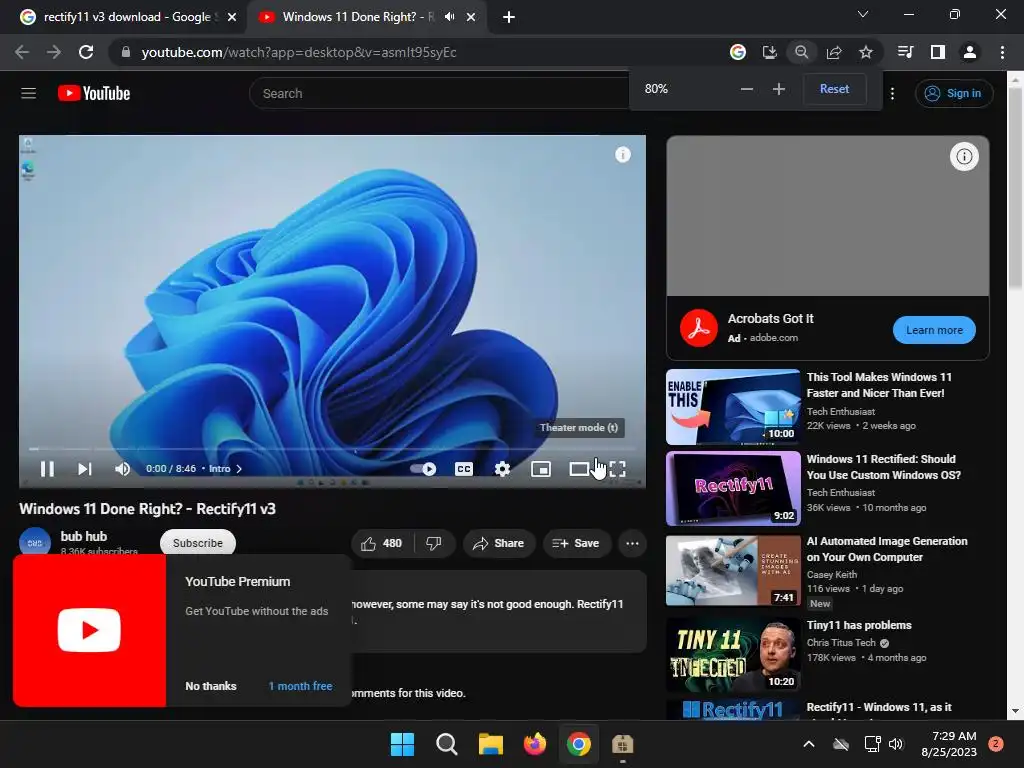Open taskbar Search
Screen dimensions: 1024x768
(x=447, y=744)
